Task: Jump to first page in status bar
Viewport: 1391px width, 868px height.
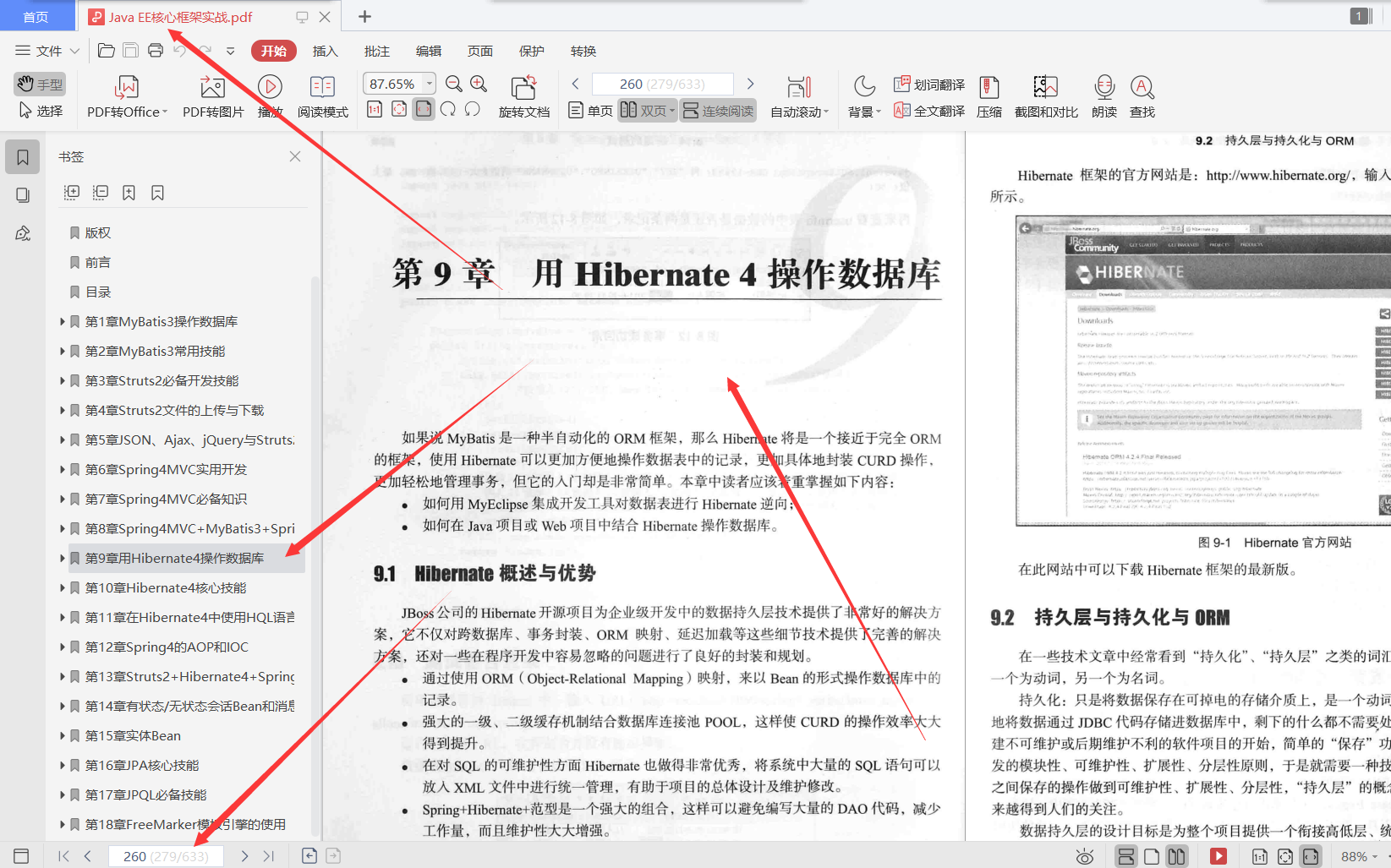Action: [x=63, y=856]
